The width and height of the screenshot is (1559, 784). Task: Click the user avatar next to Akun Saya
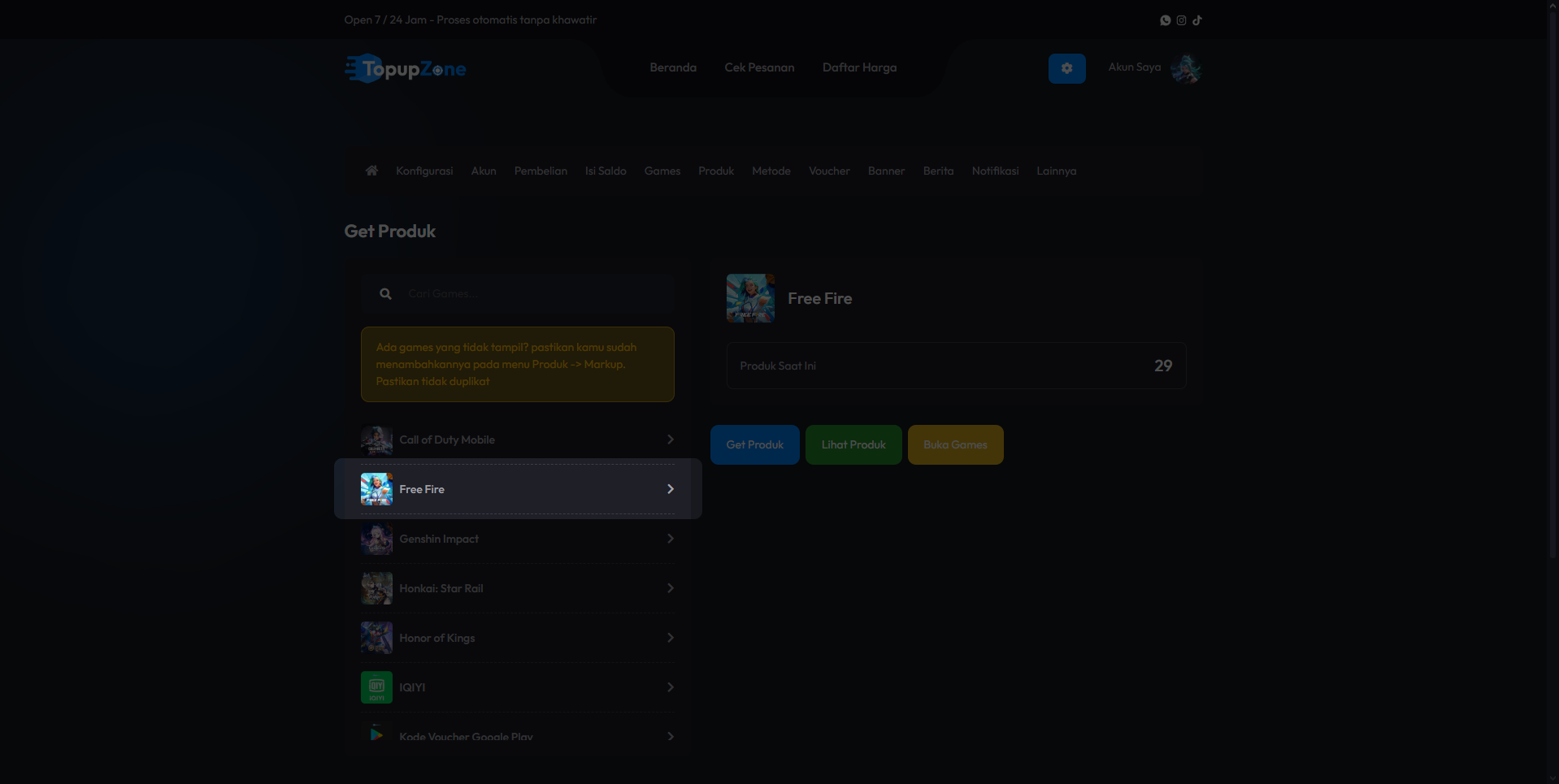(x=1186, y=69)
